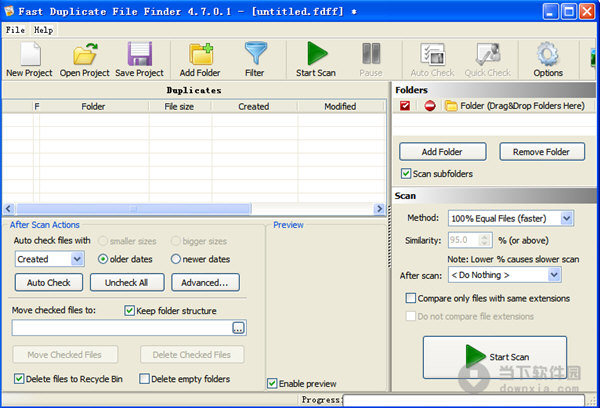The image size is (600, 408).
Task: Toggle Do not compare file extensions checkbox
Action: [x=411, y=316]
